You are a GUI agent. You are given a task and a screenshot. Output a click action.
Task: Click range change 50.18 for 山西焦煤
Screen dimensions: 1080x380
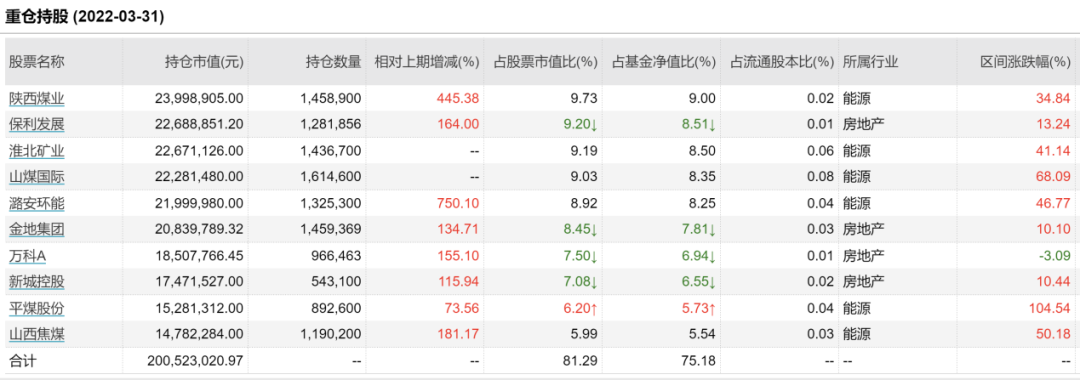1053,334
